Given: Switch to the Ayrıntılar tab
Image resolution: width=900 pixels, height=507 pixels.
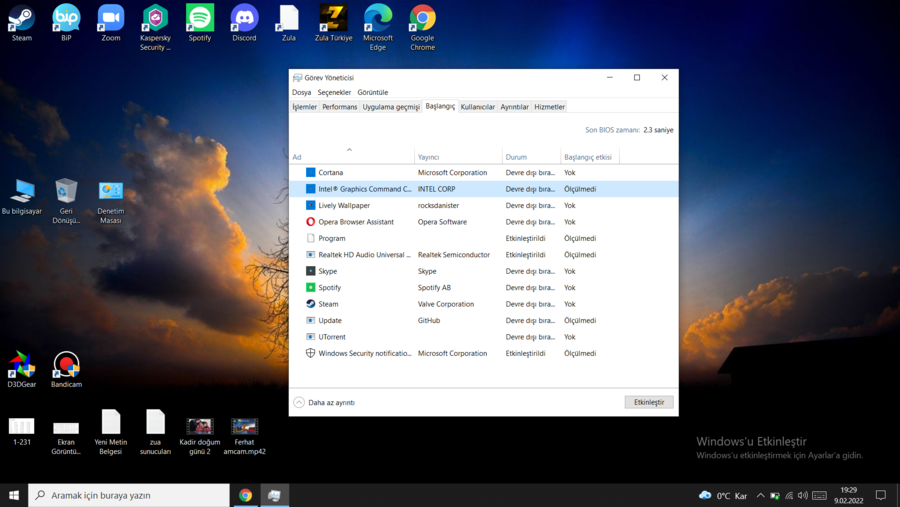Looking at the screenshot, I should (514, 107).
